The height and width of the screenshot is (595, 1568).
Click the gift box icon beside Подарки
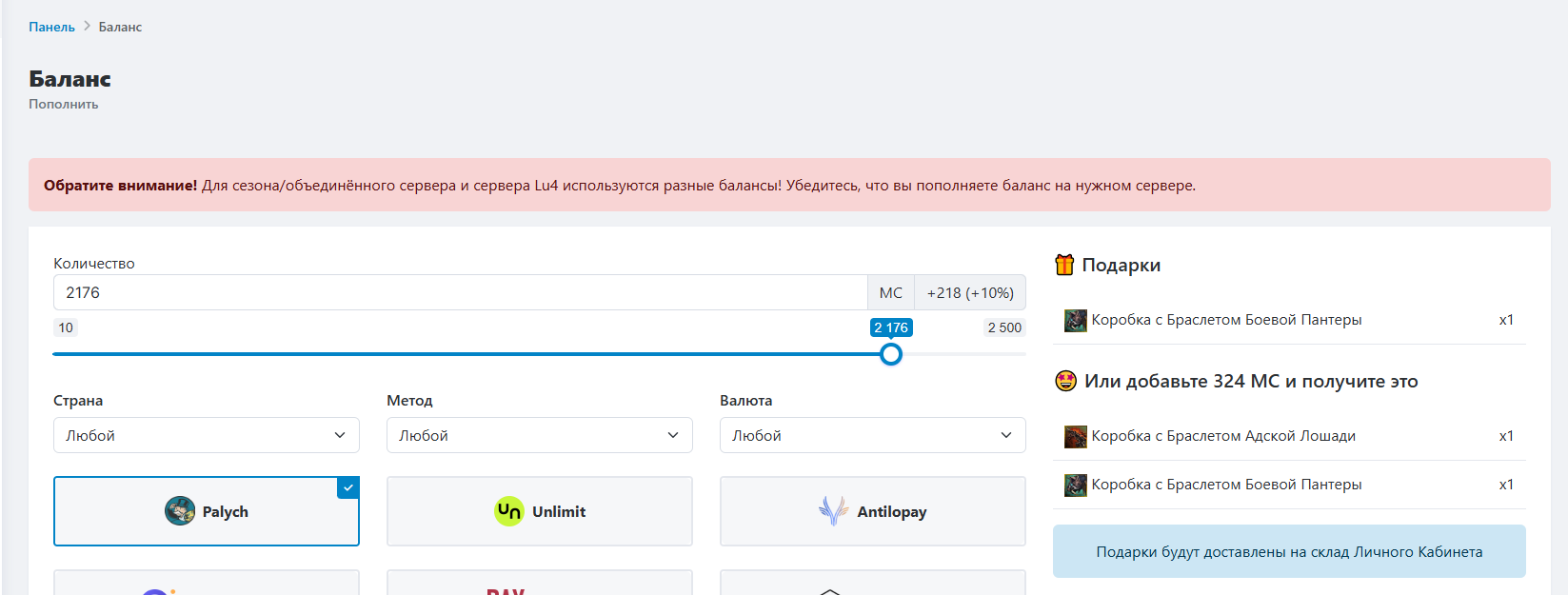(1064, 265)
